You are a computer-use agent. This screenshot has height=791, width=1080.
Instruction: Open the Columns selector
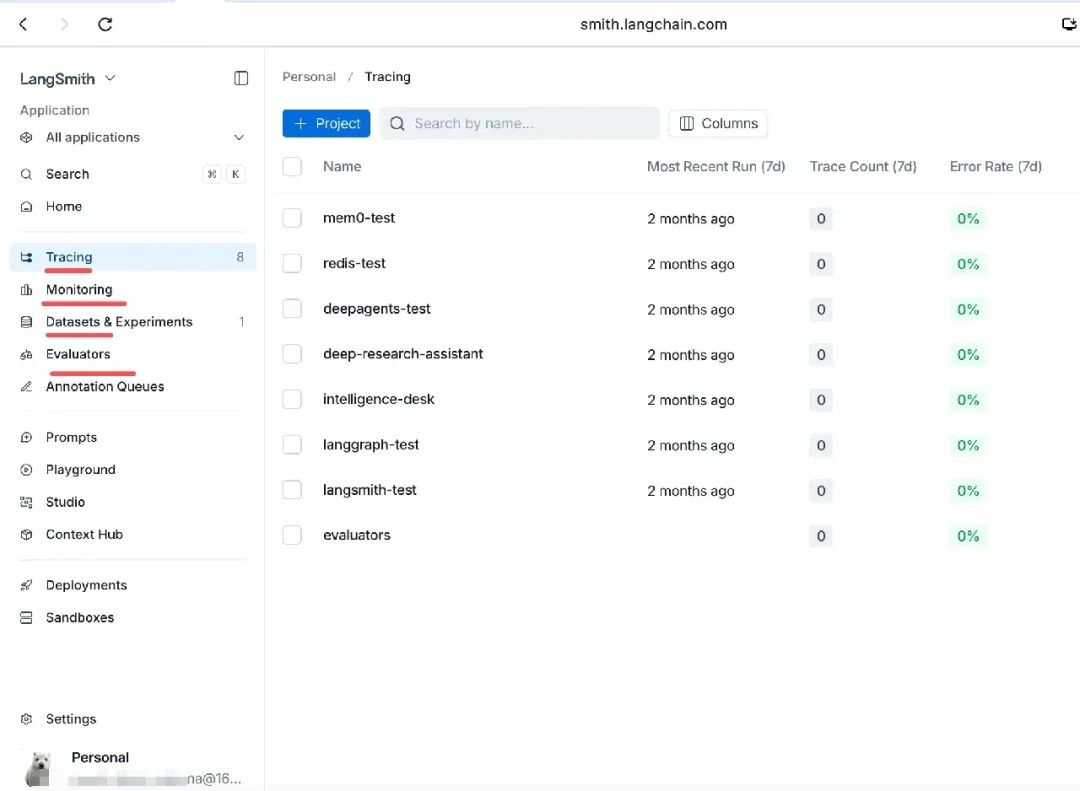(718, 123)
